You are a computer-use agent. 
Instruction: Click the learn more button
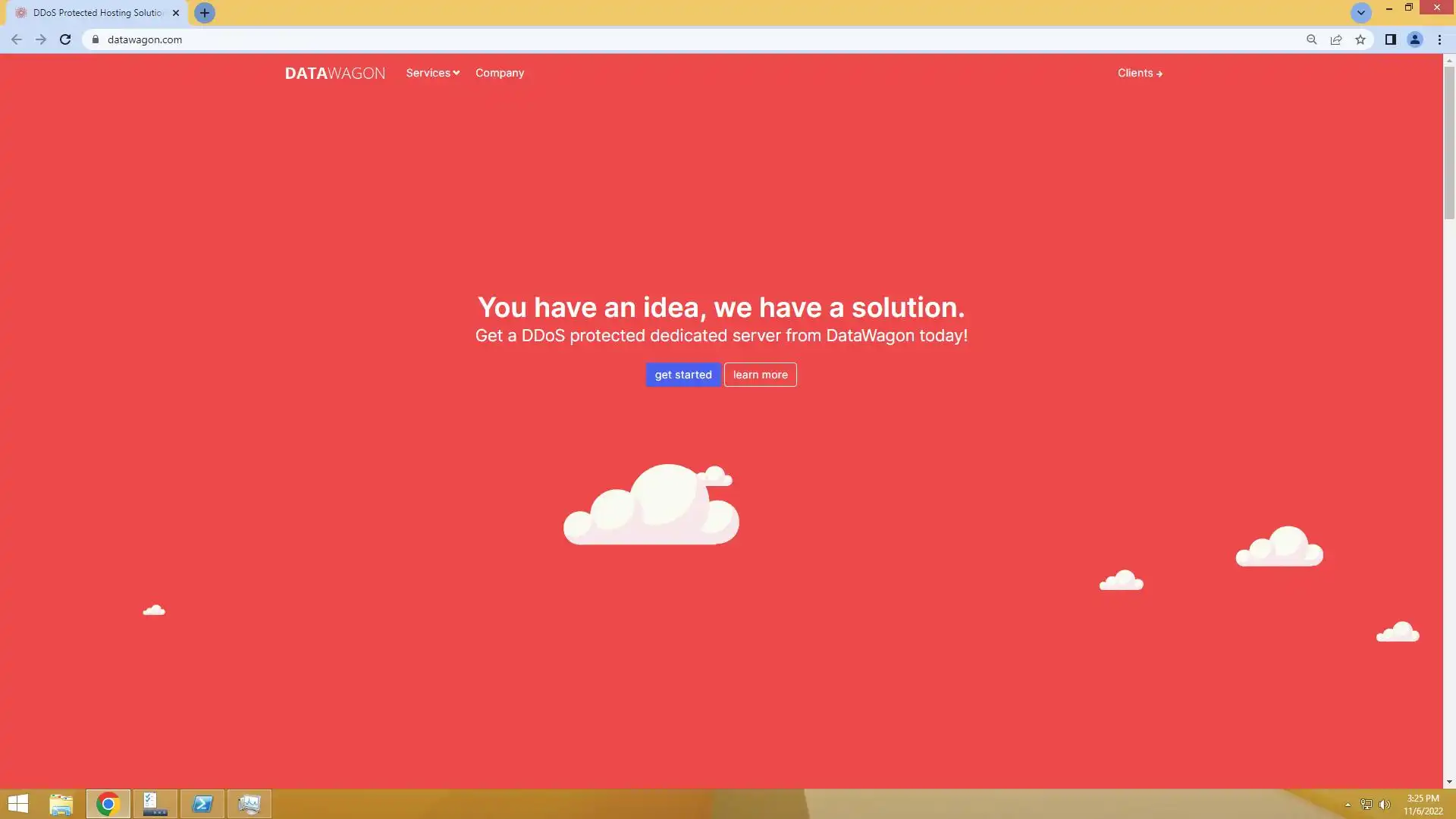(x=760, y=375)
